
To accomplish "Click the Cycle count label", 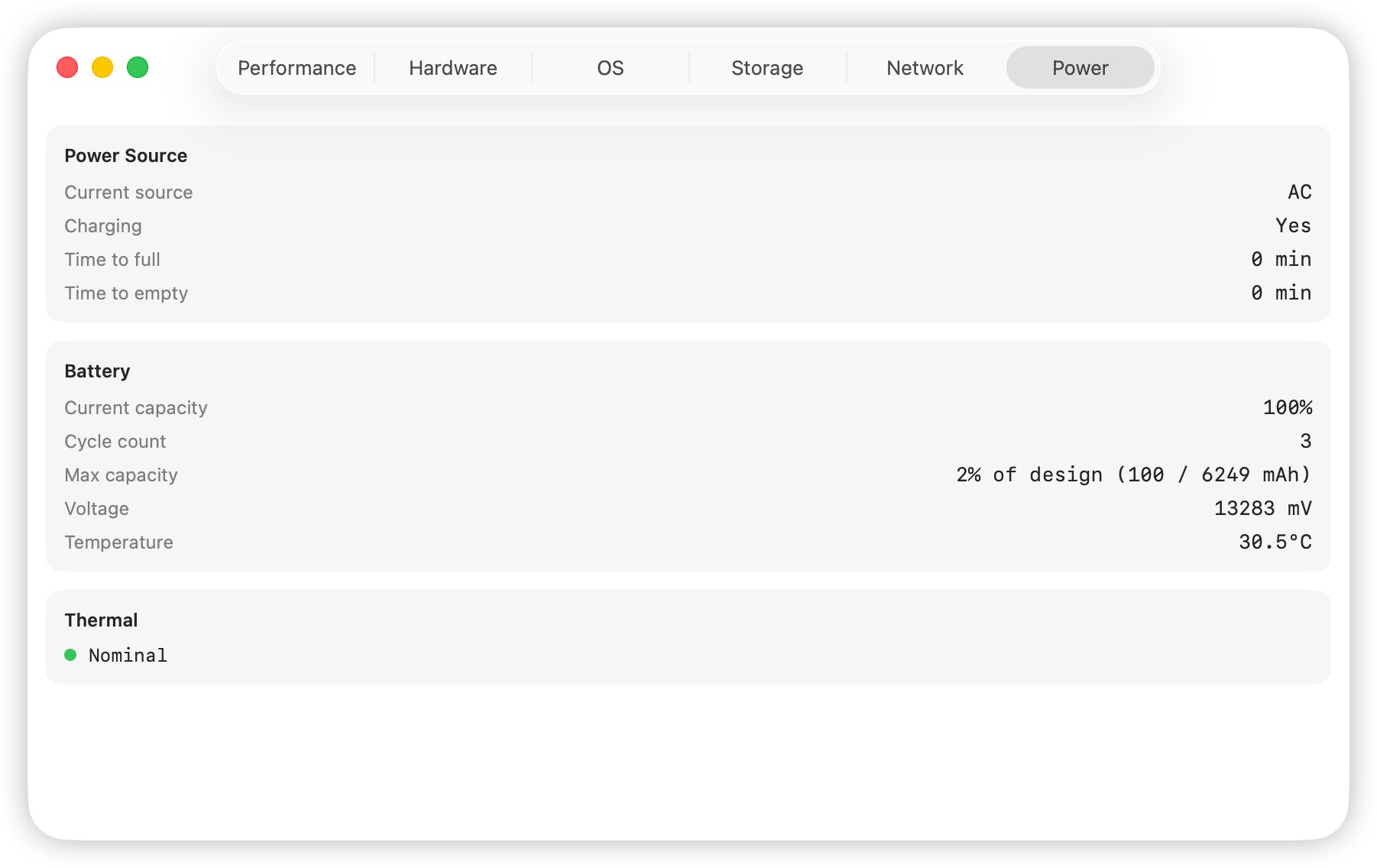I will point(115,442).
